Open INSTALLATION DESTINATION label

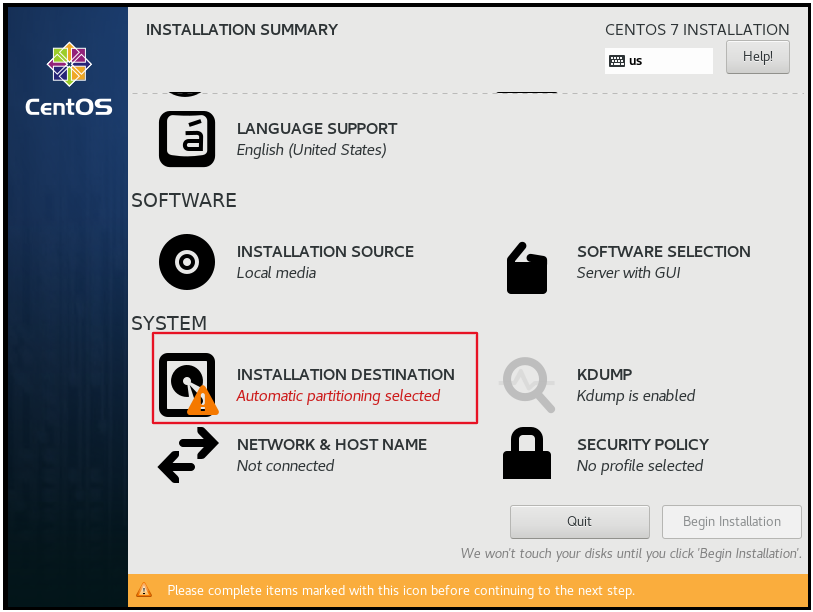coord(345,374)
